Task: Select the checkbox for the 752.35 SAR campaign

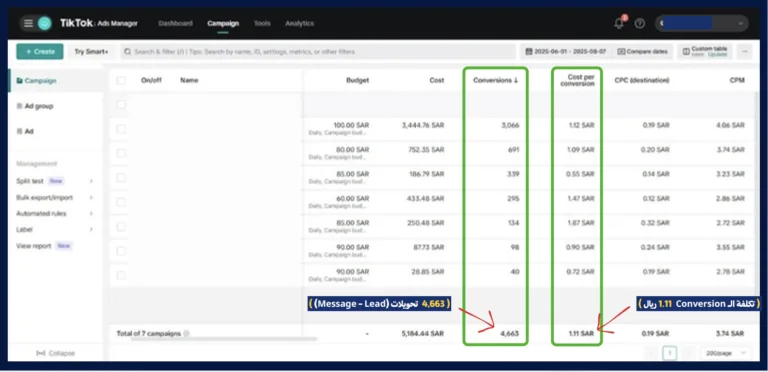Action: click(121, 153)
